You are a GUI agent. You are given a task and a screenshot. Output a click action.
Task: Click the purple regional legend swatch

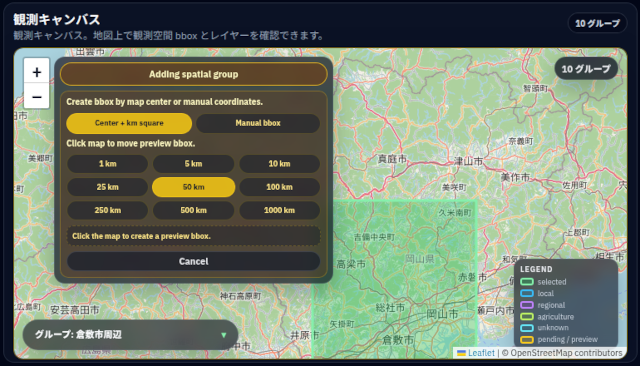click(x=527, y=305)
